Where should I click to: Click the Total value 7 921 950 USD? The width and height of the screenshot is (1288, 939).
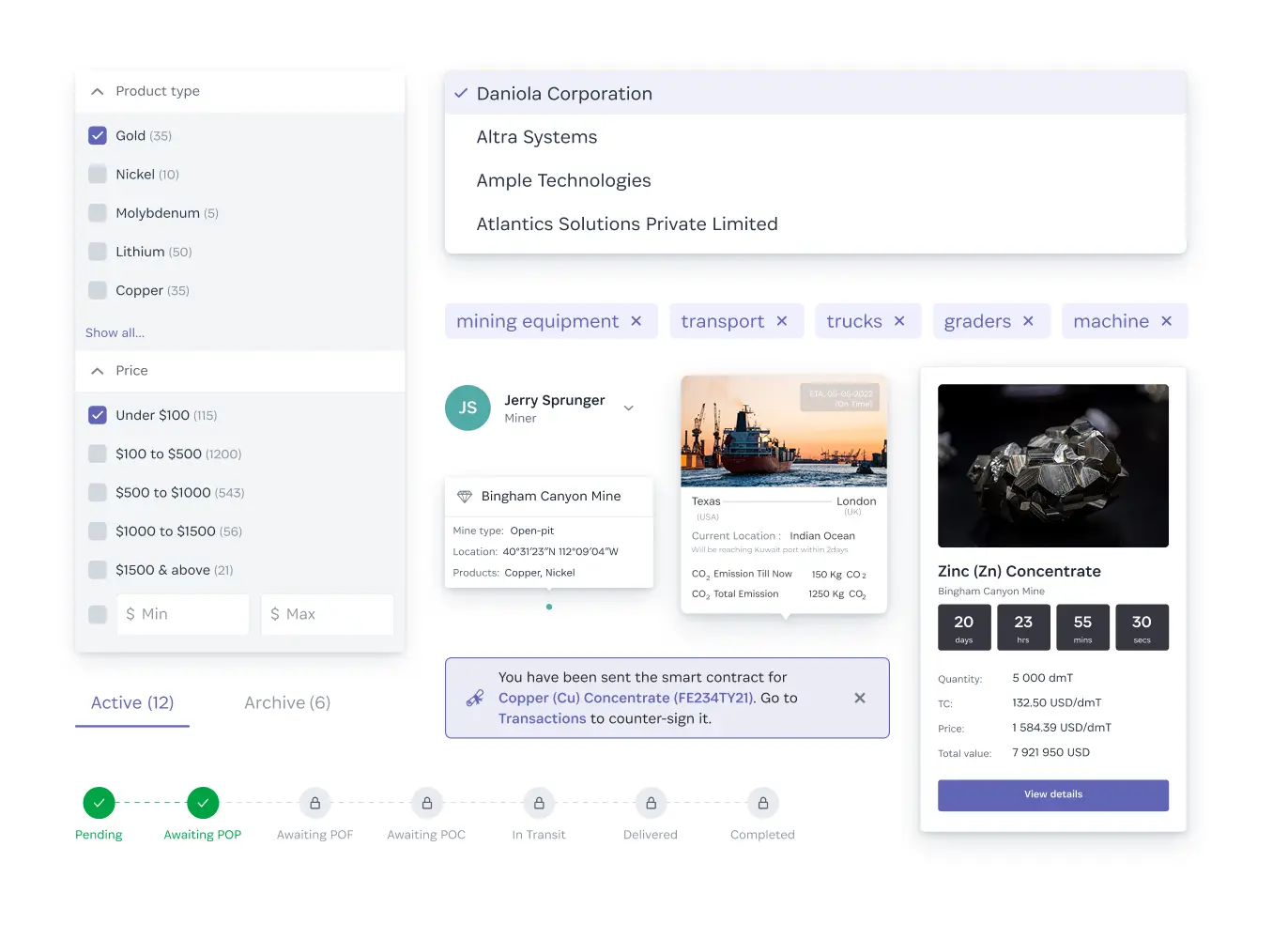click(x=1051, y=752)
